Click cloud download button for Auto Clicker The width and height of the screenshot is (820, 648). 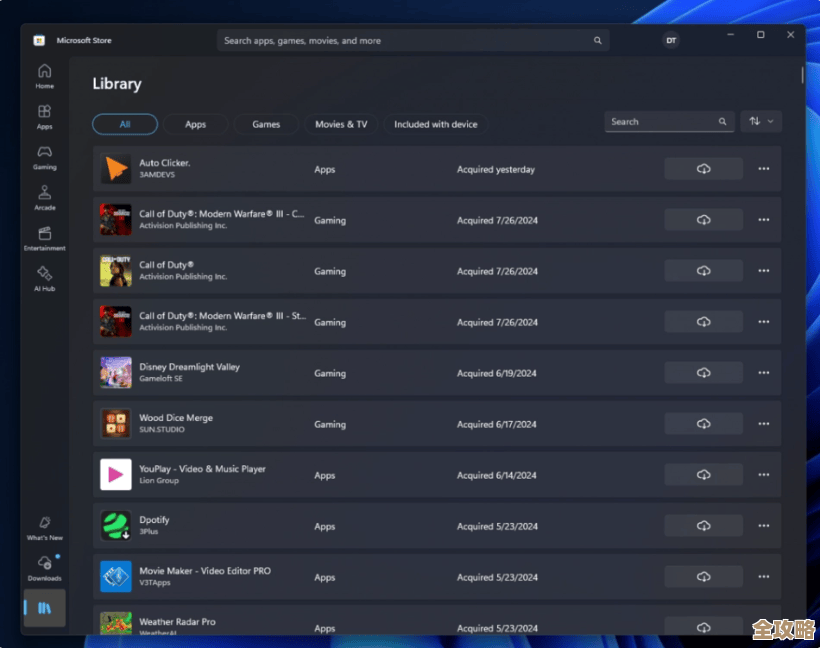[703, 169]
